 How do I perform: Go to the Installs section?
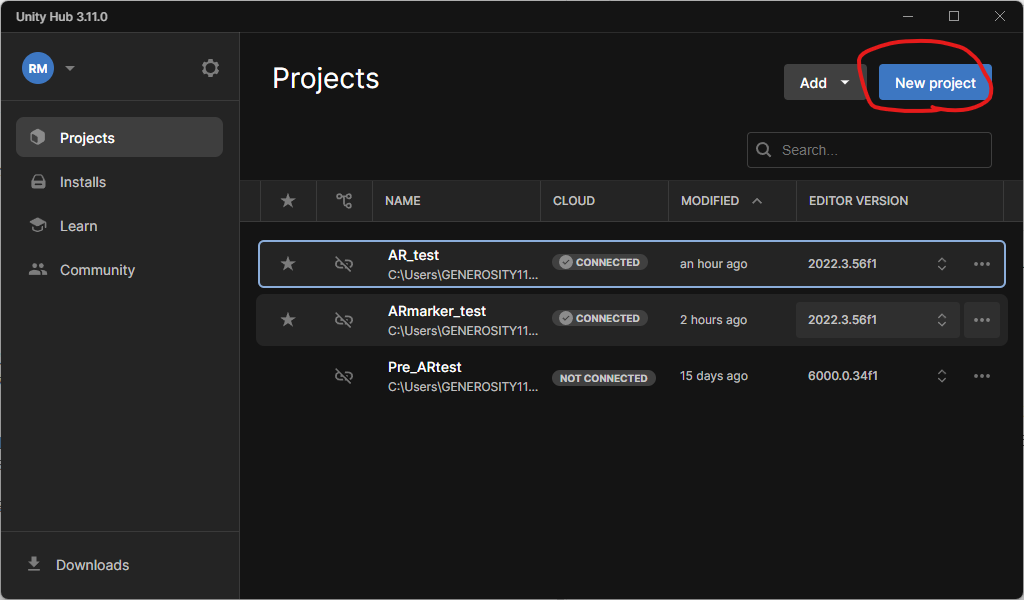(83, 182)
